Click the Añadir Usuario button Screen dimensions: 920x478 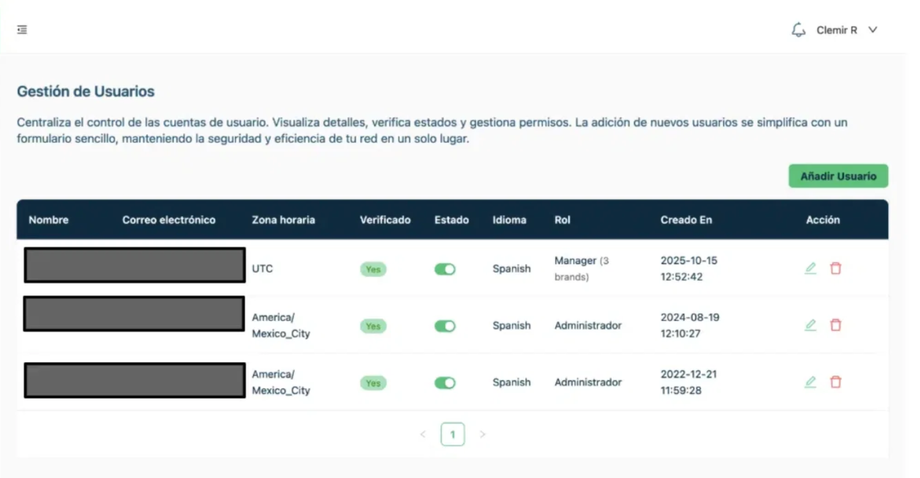tap(838, 176)
